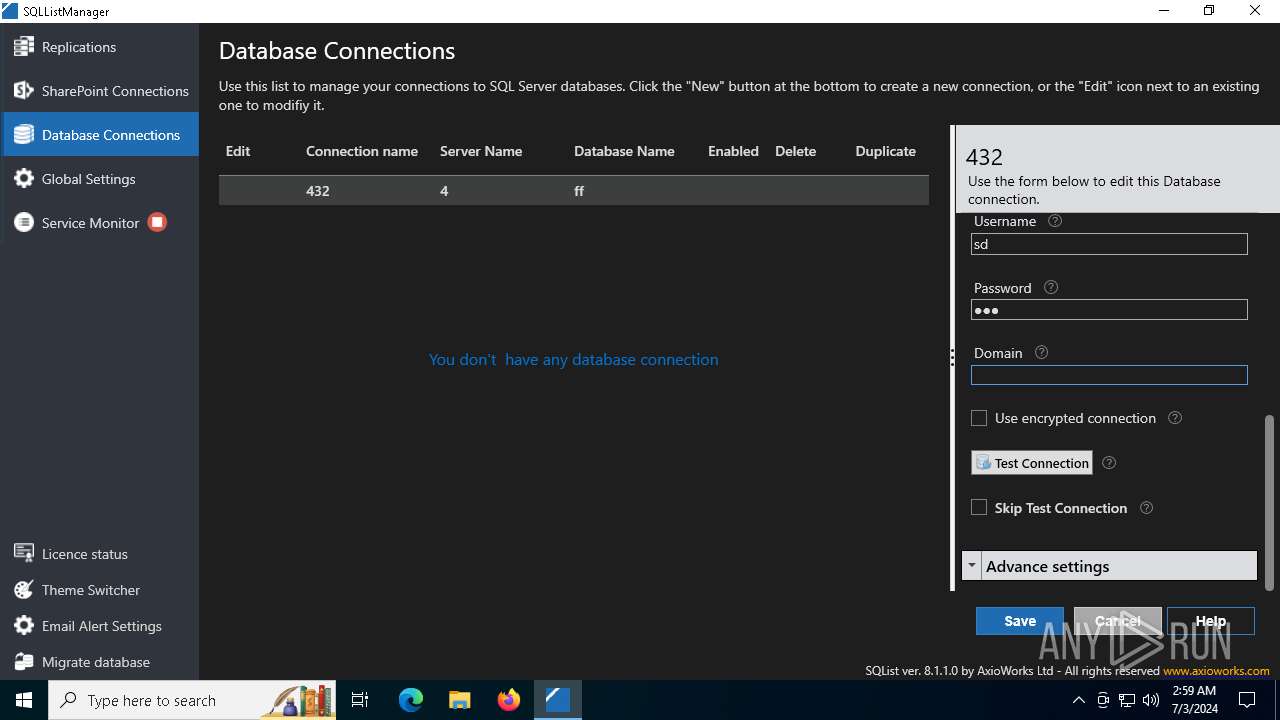1280x720 pixels.
Task: Open network status tray icon
Action: pos(1126,700)
